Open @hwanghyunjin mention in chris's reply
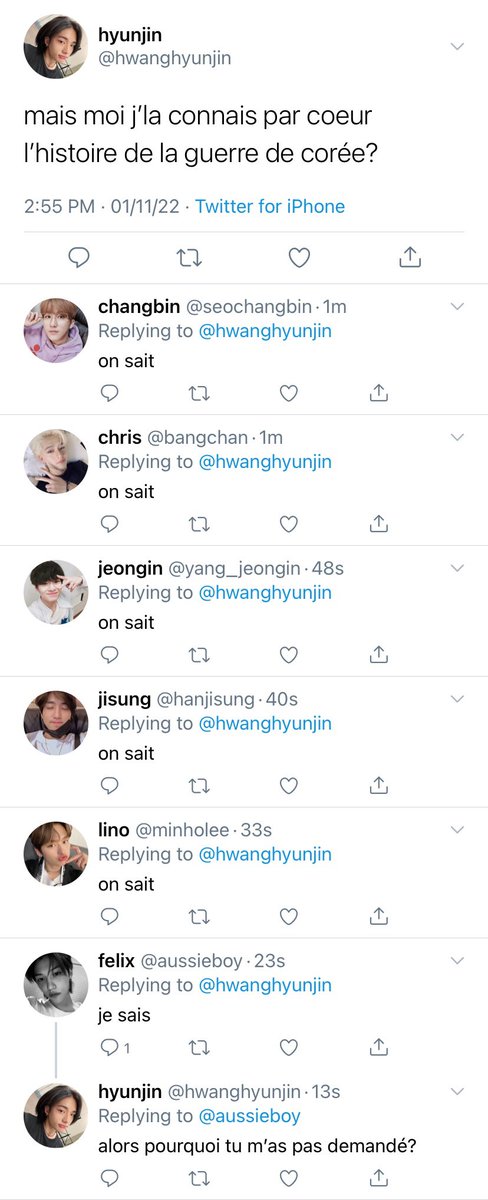The height and width of the screenshot is (1200, 488). [265, 462]
